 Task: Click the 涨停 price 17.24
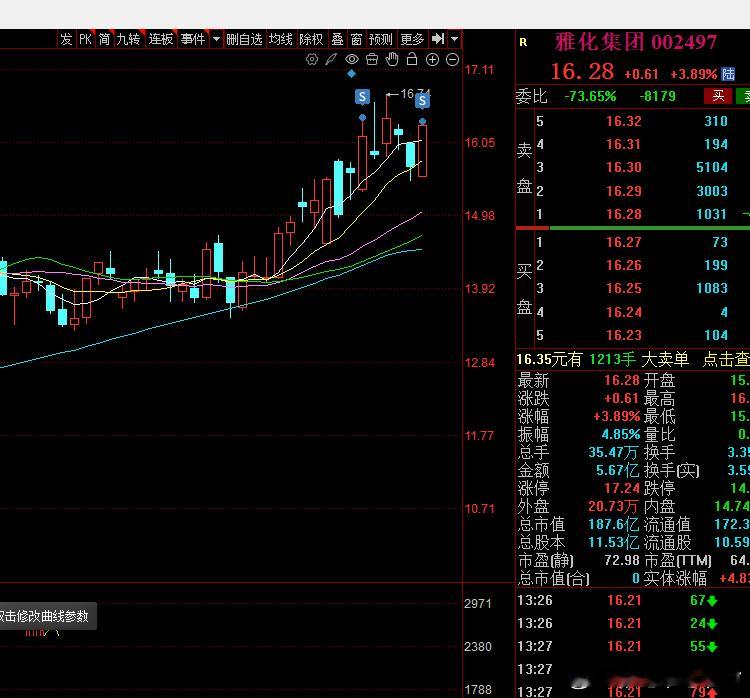tap(622, 488)
